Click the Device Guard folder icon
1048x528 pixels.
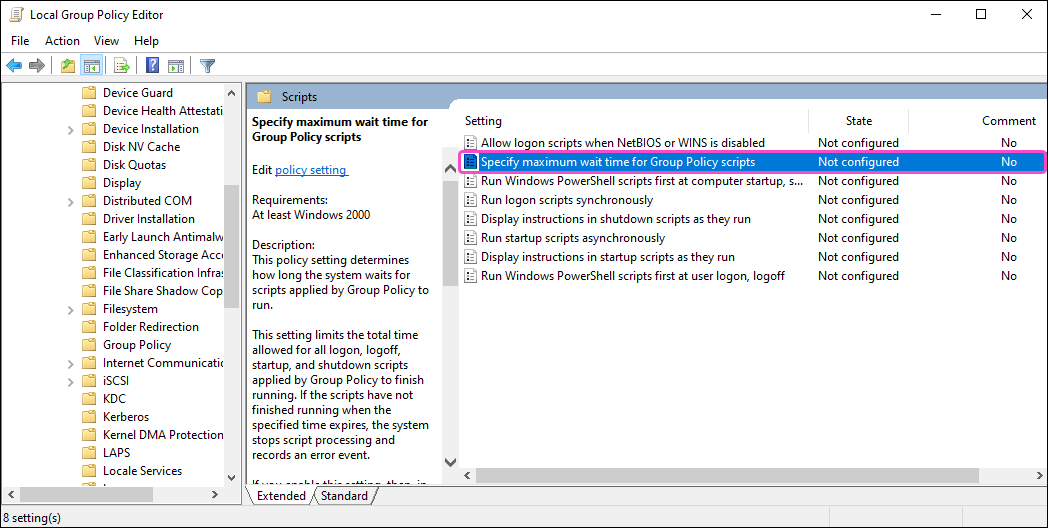89,93
